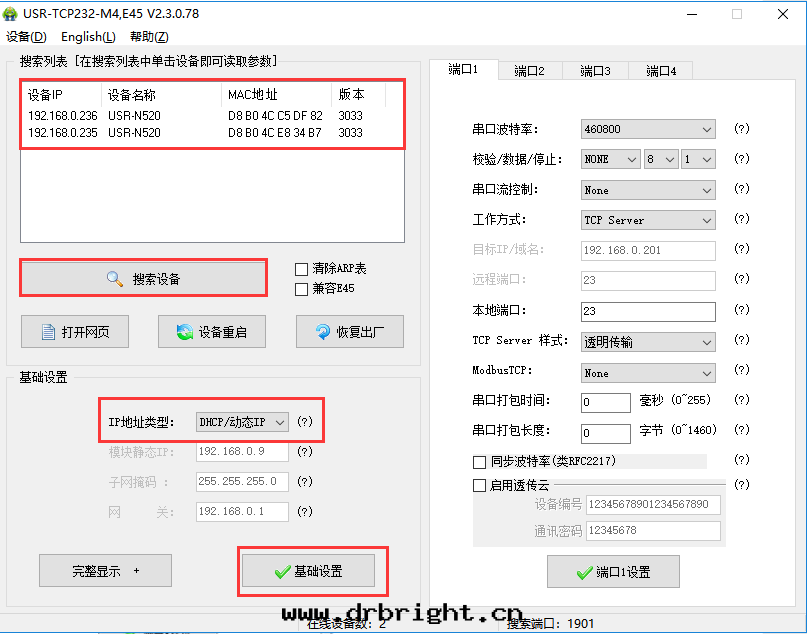This screenshot has height=634, width=807.
Task: Toggle the 兼容E45 checkbox
Action: pos(301,289)
